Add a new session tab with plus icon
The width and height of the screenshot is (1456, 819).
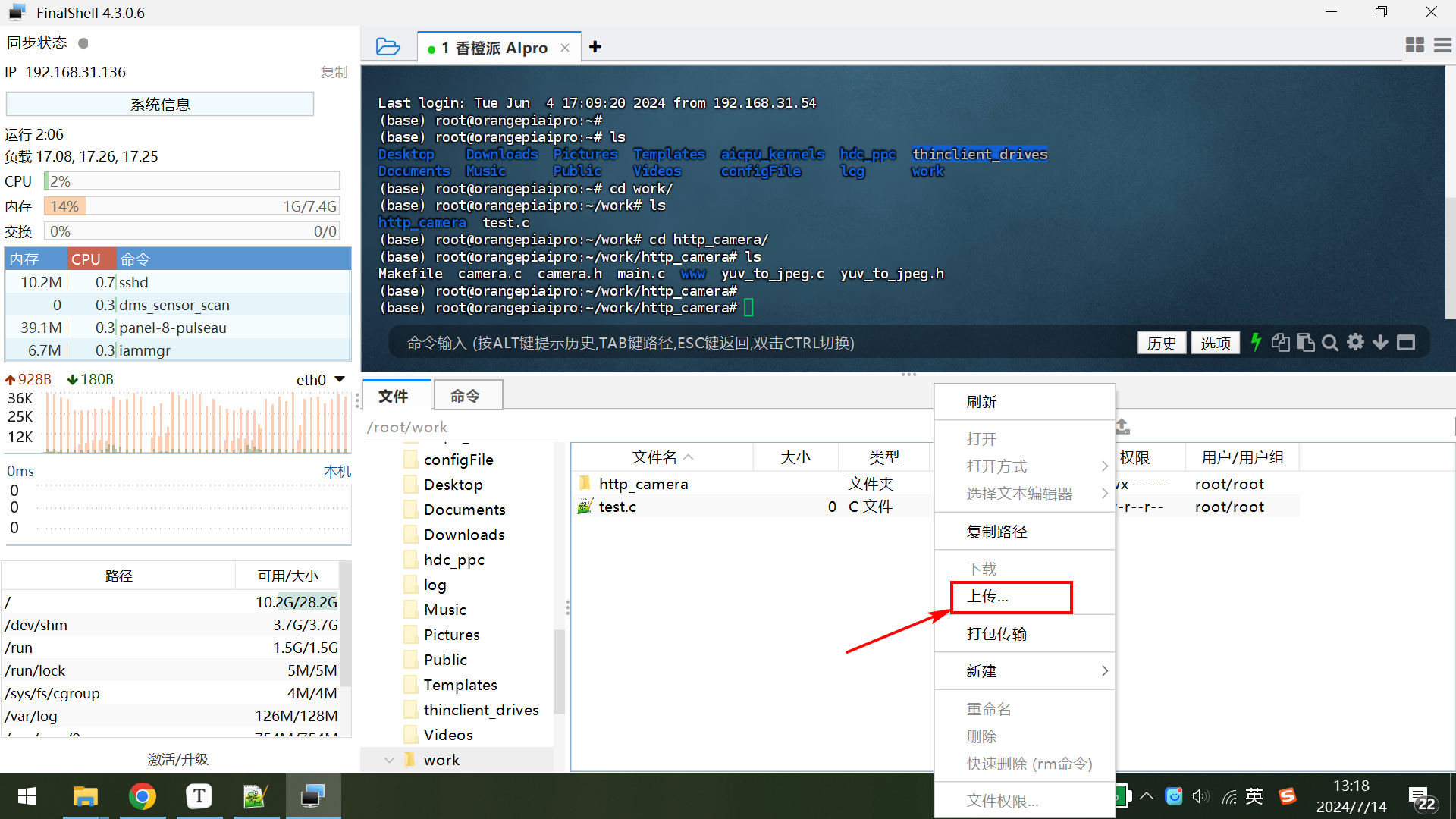pyautogui.click(x=595, y=47)
